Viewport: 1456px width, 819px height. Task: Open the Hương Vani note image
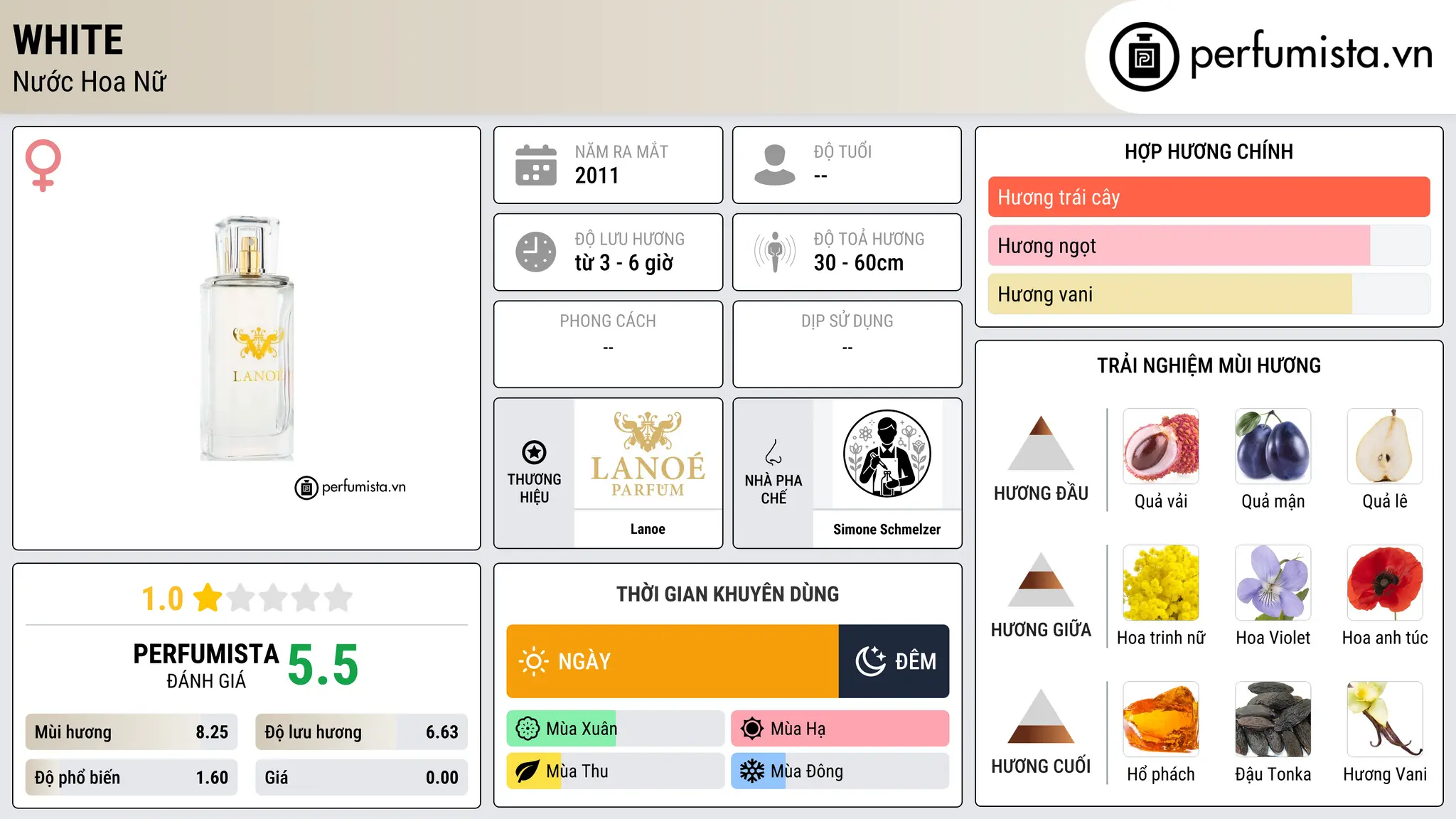click(1385, 719)
